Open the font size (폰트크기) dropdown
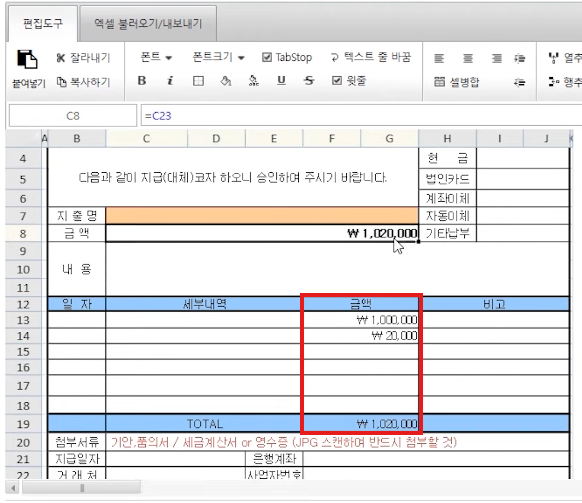 click(218, 57)
